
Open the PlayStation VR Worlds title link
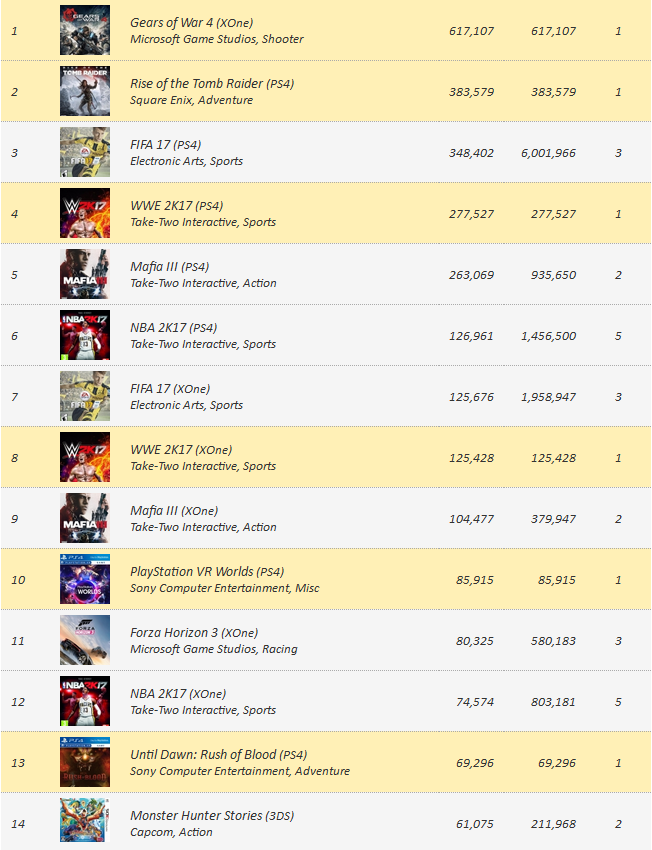pyautogui.click(x=192, y=572)
